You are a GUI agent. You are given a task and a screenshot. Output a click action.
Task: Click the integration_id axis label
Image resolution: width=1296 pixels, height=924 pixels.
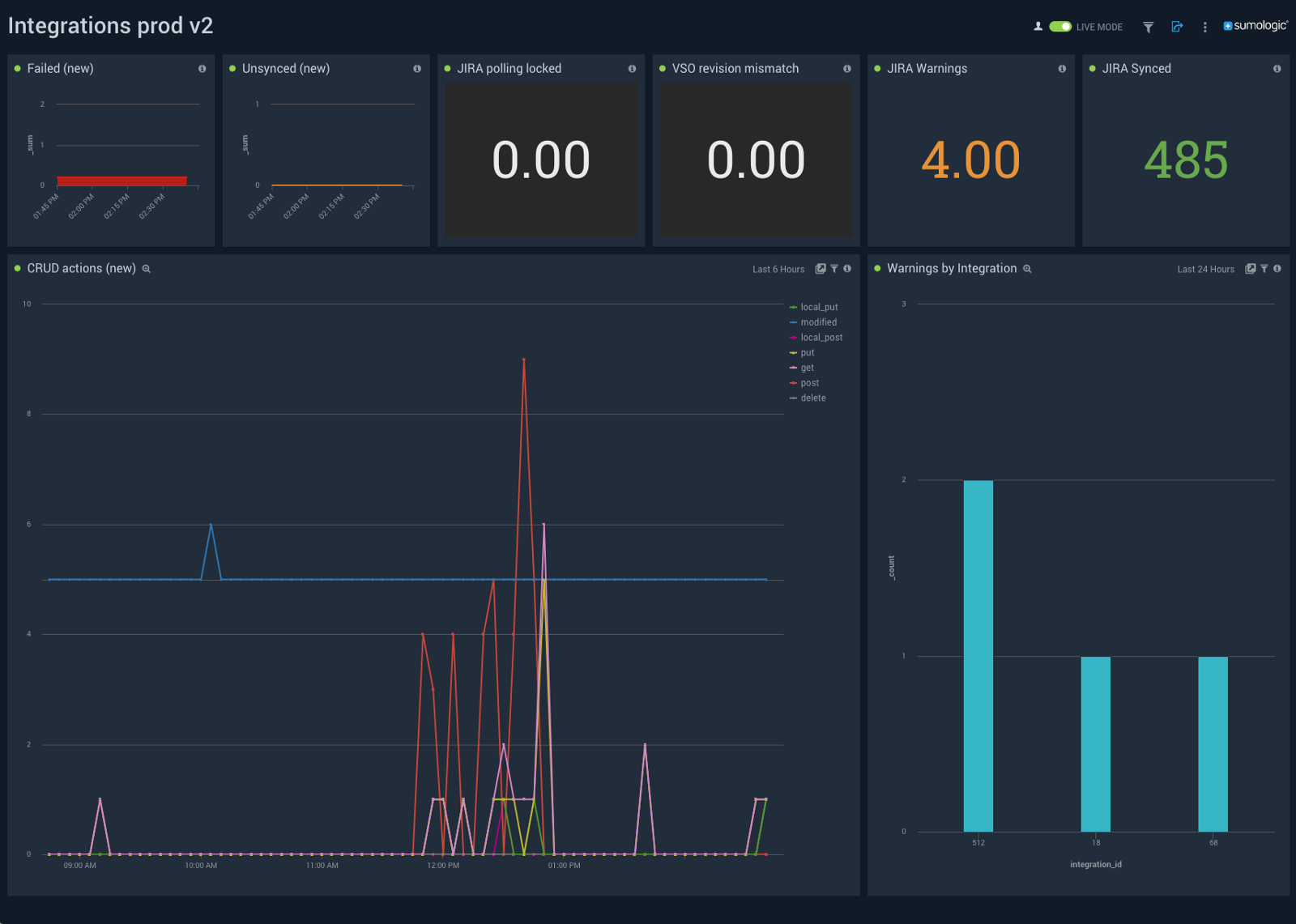(1096, 865)
